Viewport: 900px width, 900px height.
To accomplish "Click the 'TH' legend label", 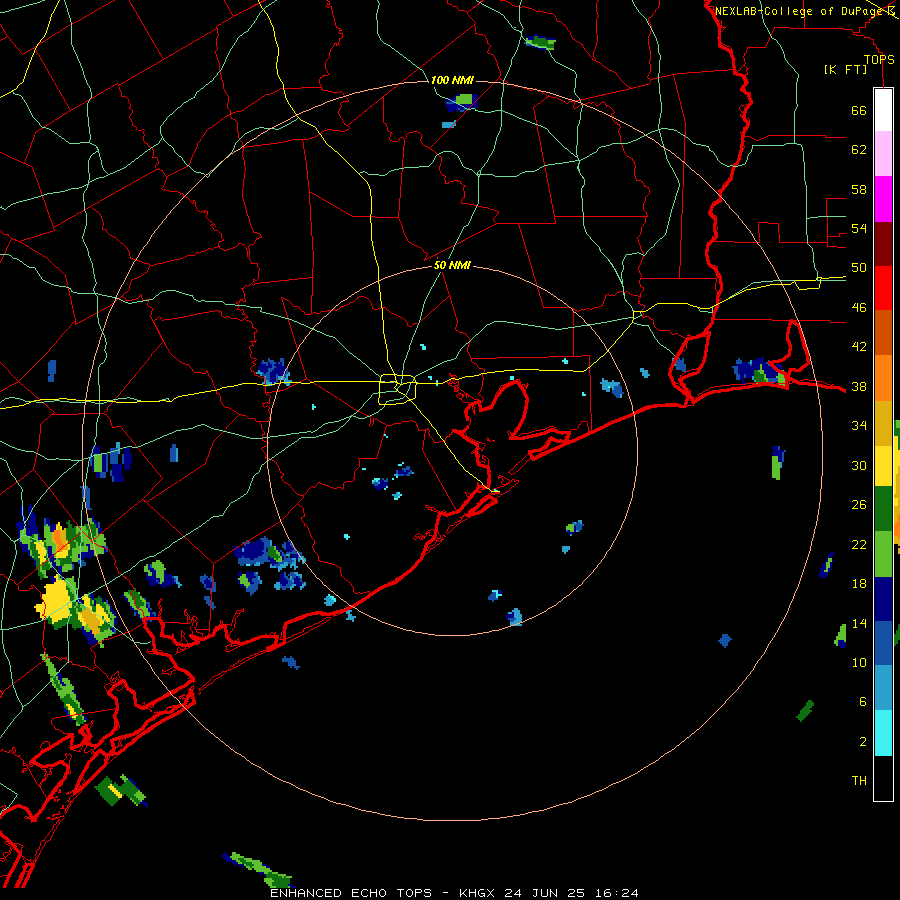I will (859, 781).
